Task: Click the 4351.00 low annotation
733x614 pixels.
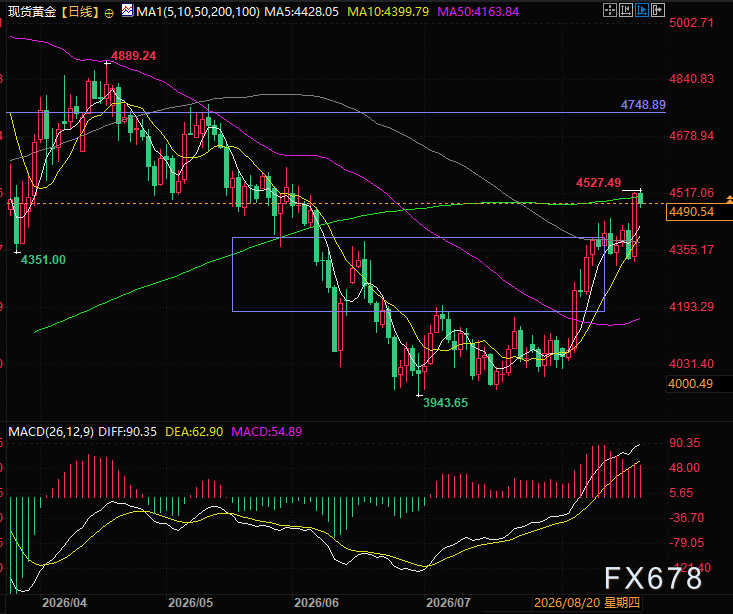Action: tap(43, 260)
